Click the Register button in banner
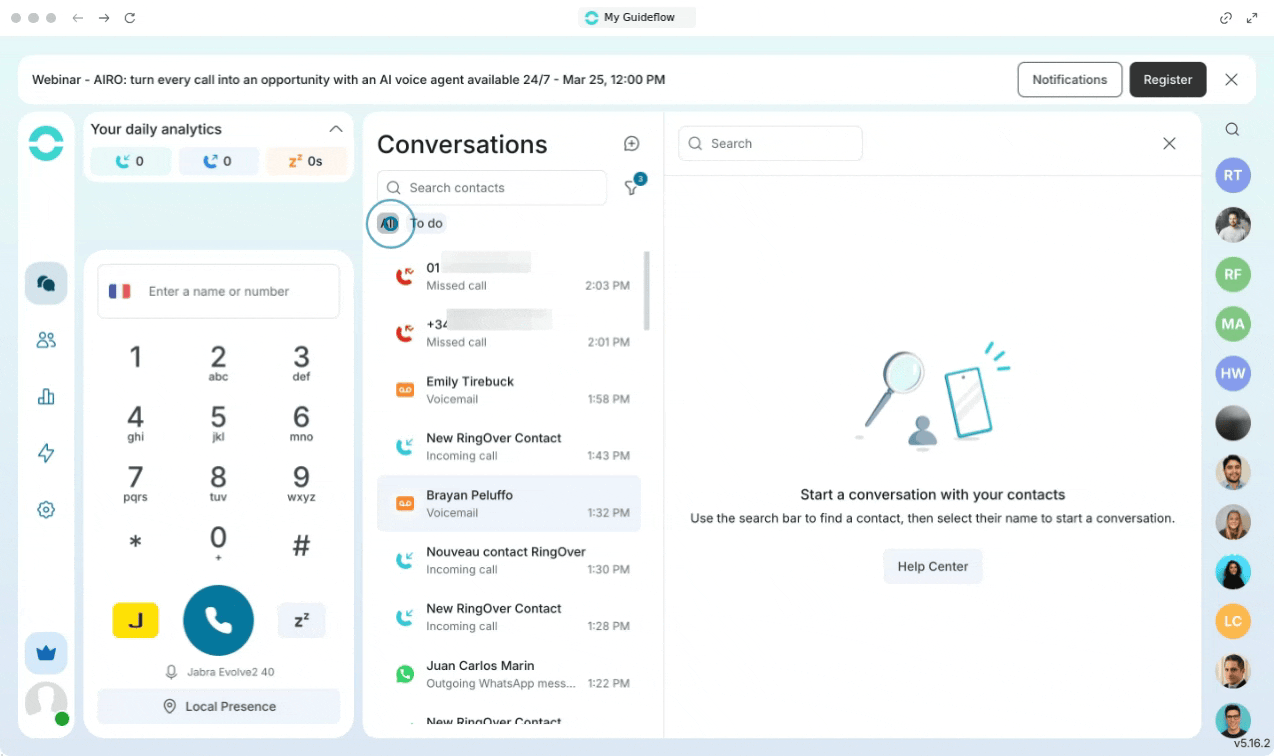Viewport: 1274px width, 756px height. click(1167, 80)
